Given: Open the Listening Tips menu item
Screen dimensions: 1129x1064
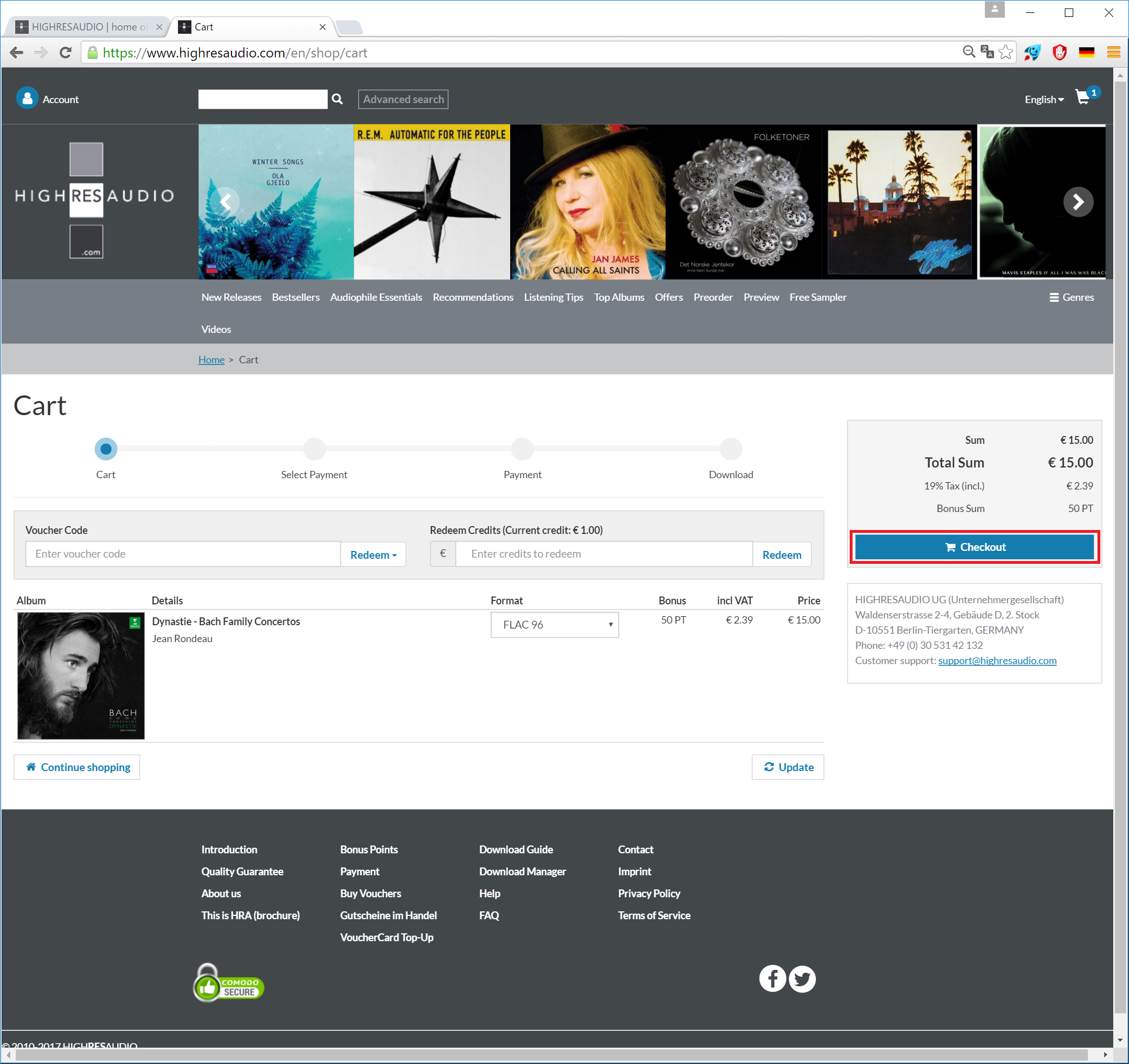Looking at the screenshot, I should pyautogui.click(x=553, y=297).
